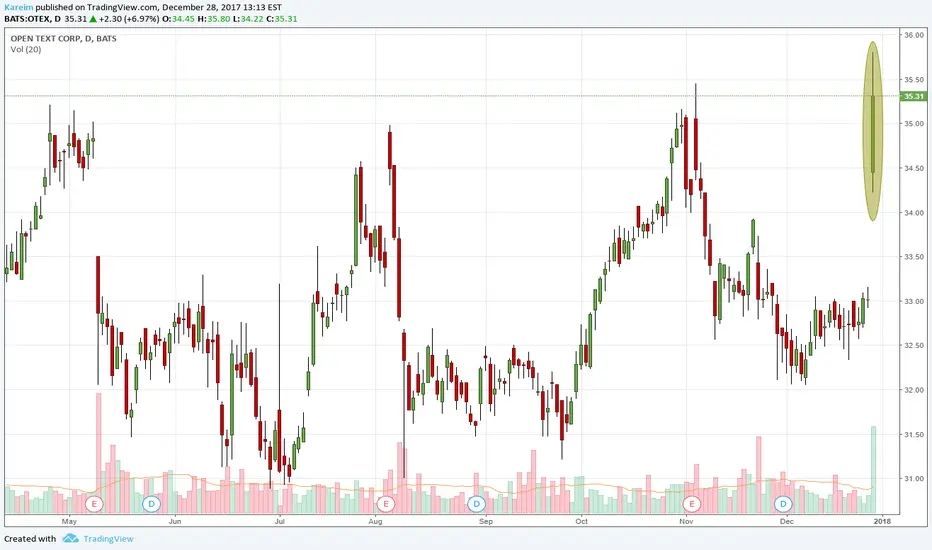Click the Created with caption text
The width and height of the screenshot is (932, 550).
(30, 539)
